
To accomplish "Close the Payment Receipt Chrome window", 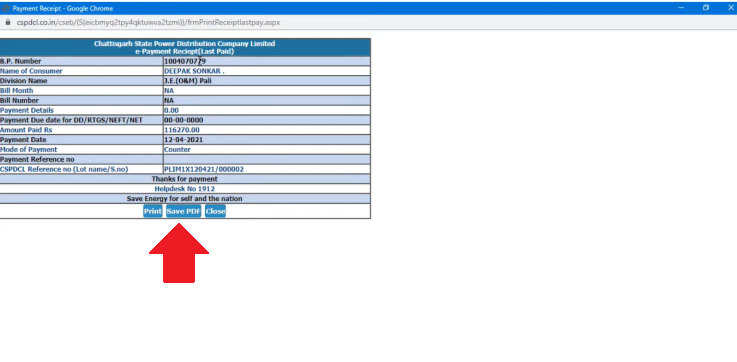I will point(730,8).
